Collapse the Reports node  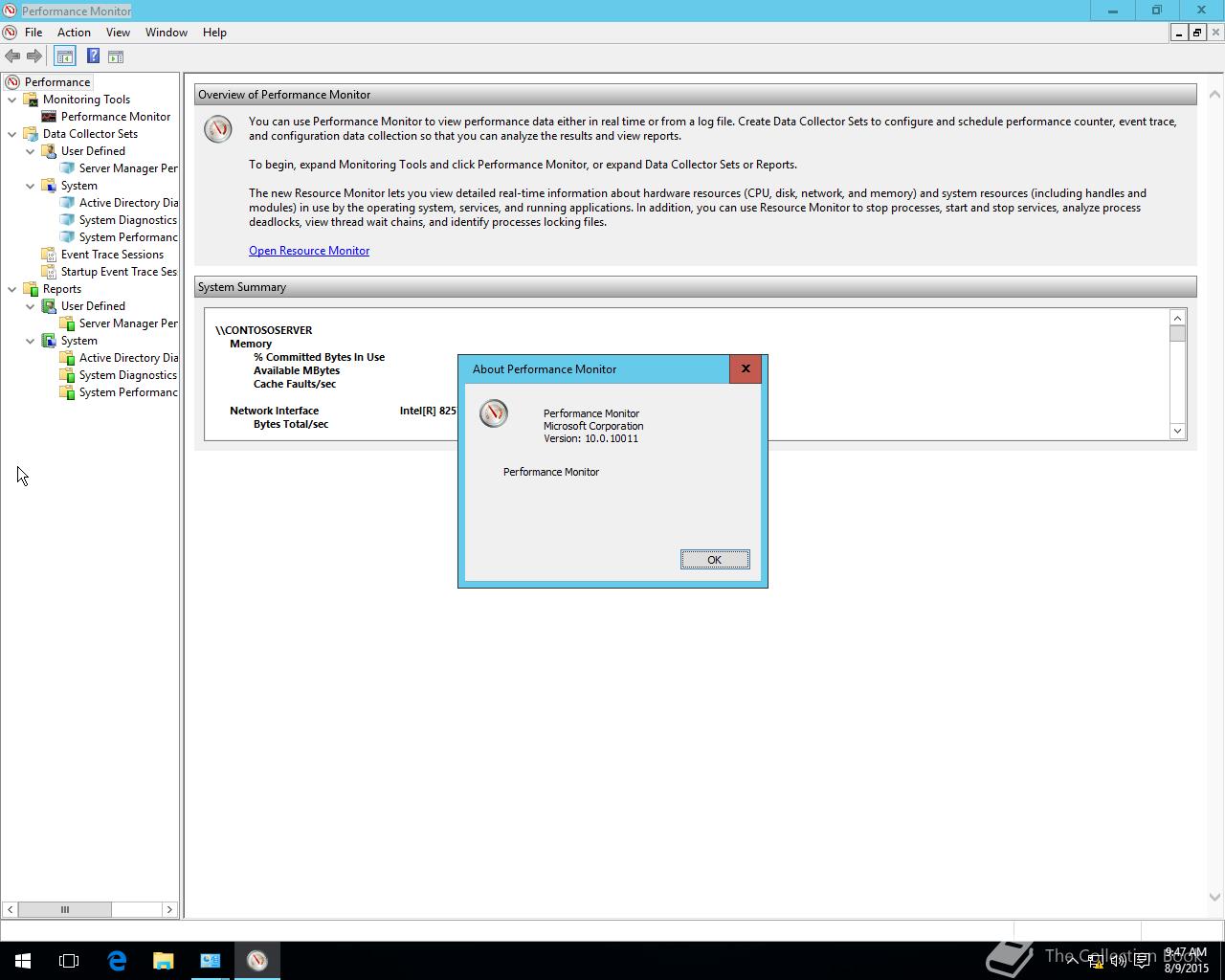coord(12,289)
